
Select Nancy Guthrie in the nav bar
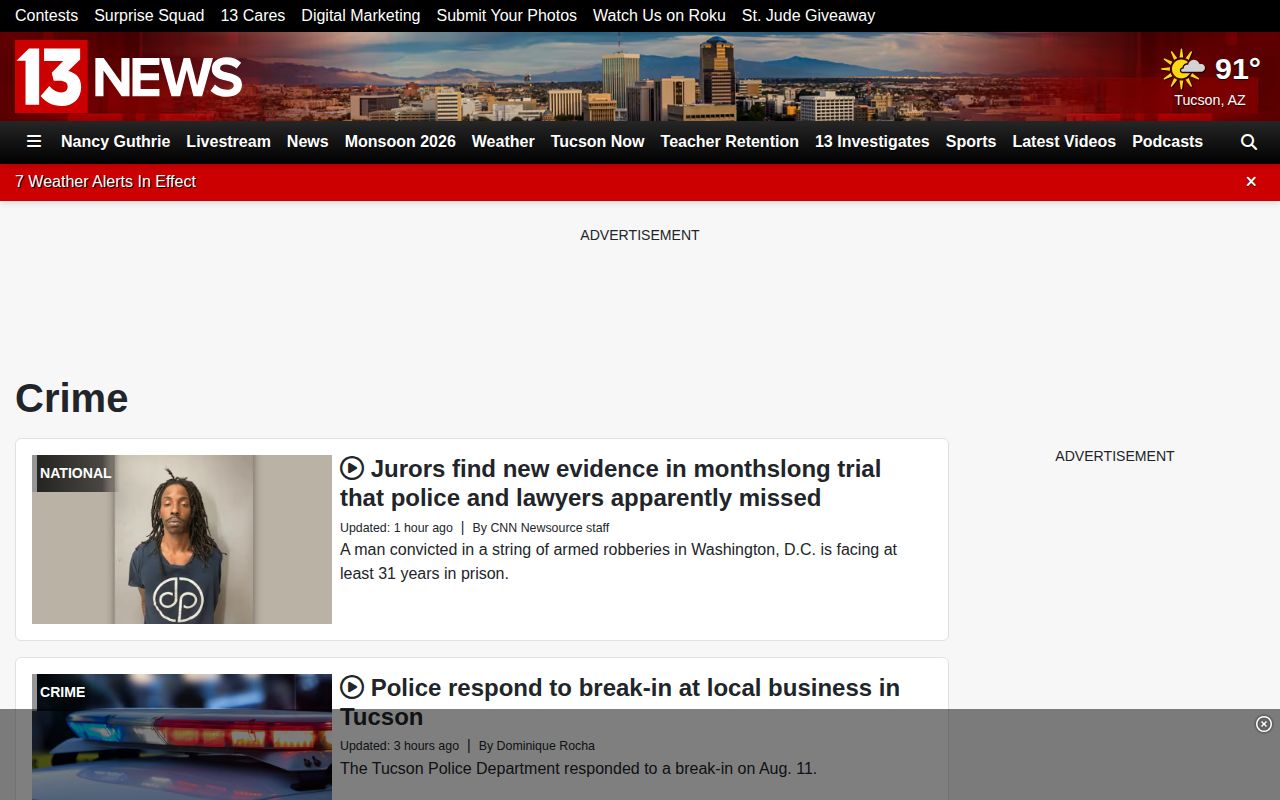point(116,142)
